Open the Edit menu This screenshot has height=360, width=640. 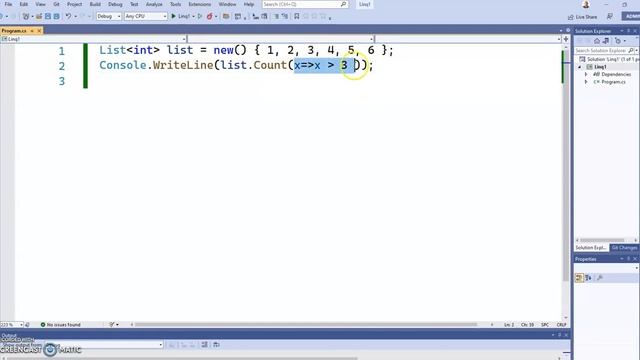(24, 4)
